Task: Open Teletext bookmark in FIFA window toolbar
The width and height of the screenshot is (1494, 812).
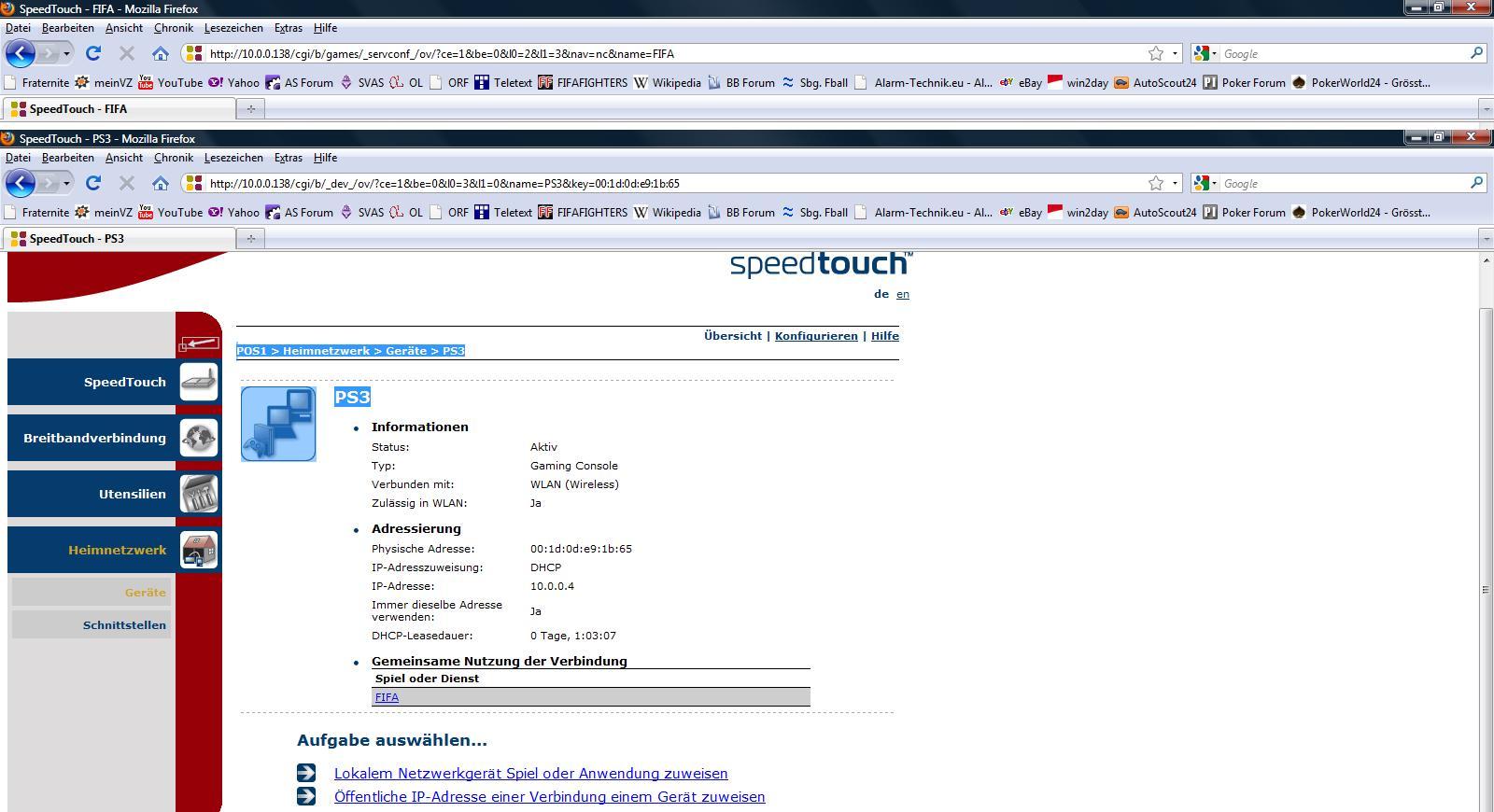Action: pos(503,82)
